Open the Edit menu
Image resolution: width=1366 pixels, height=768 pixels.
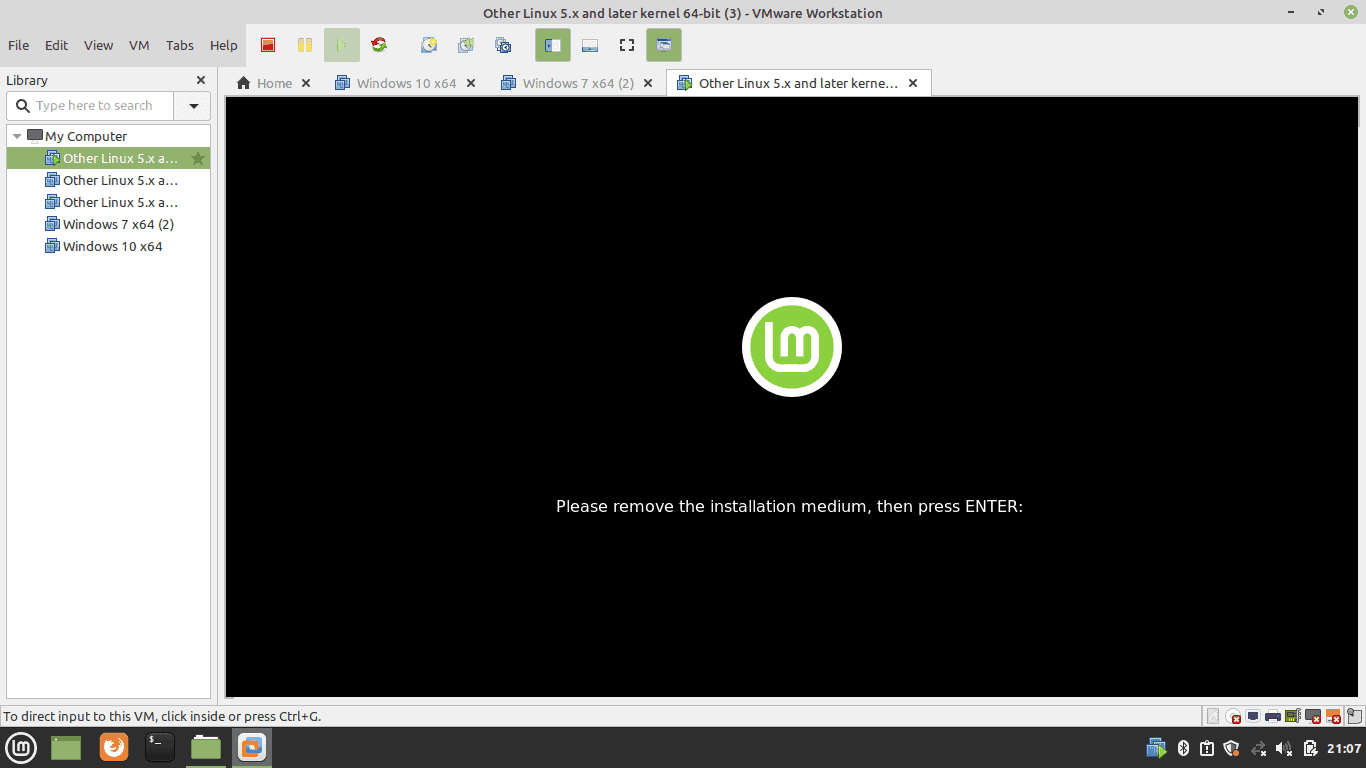[x=57, y=45]
